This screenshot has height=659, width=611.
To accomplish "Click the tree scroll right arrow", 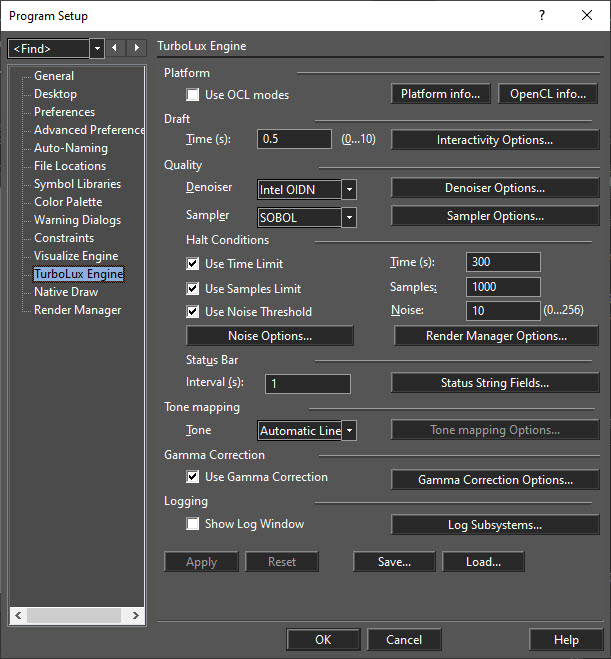I will [x=135, y=615].
